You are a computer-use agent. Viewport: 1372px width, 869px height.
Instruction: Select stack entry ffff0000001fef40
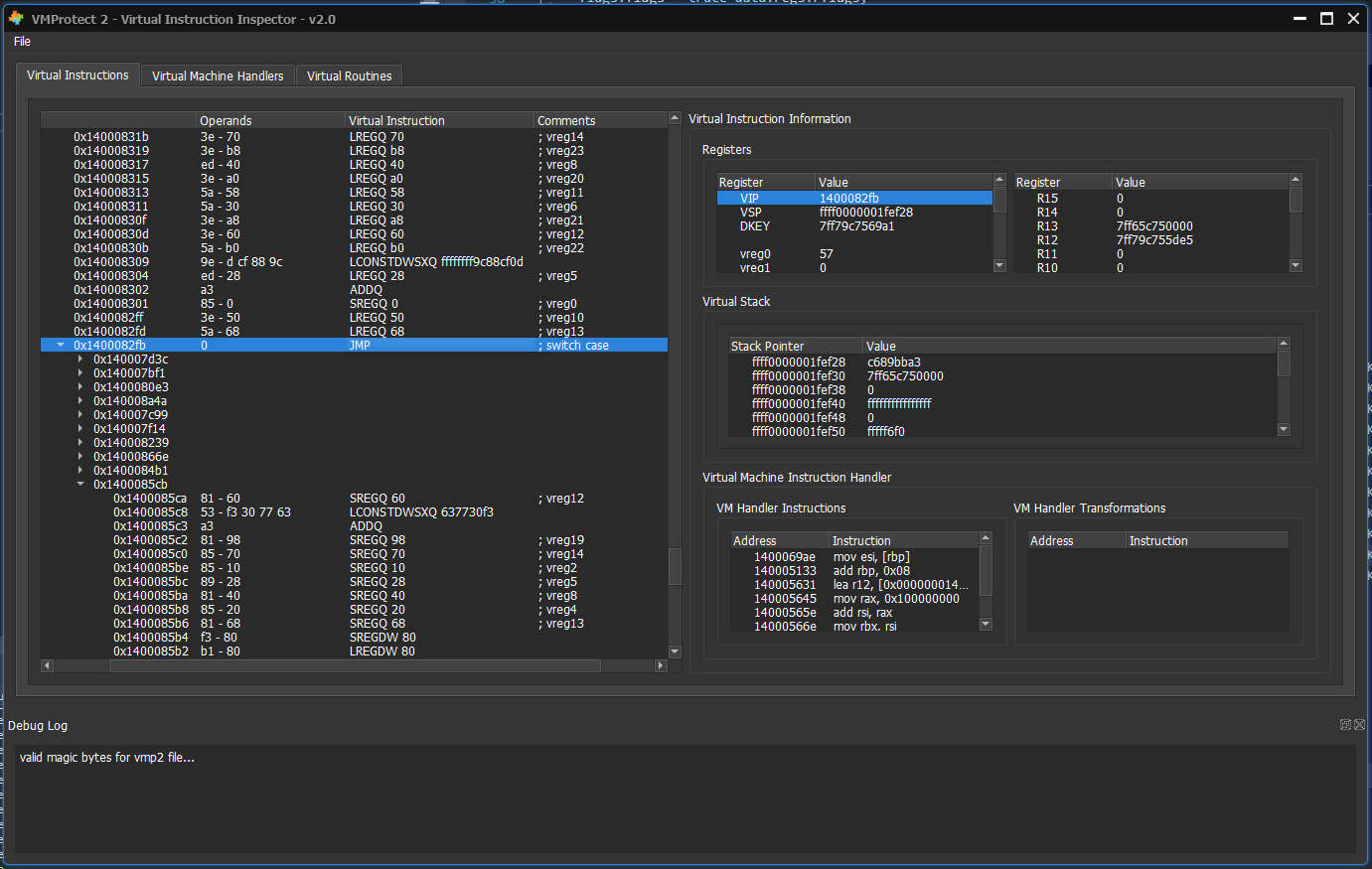tap(1003, 404)
